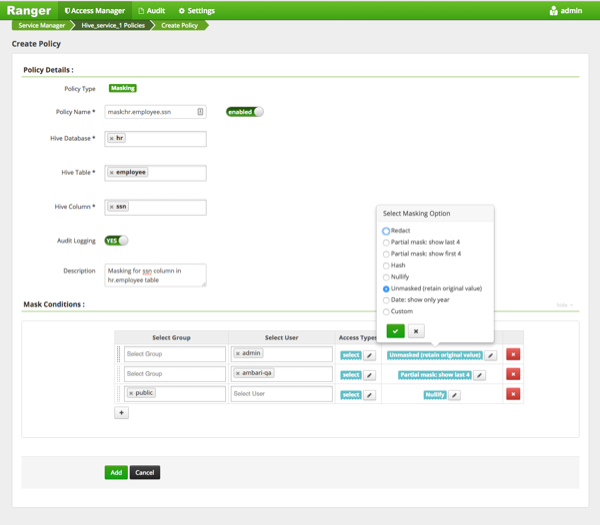
Task: Click the Policy Name input field
Action: point(150,112)
